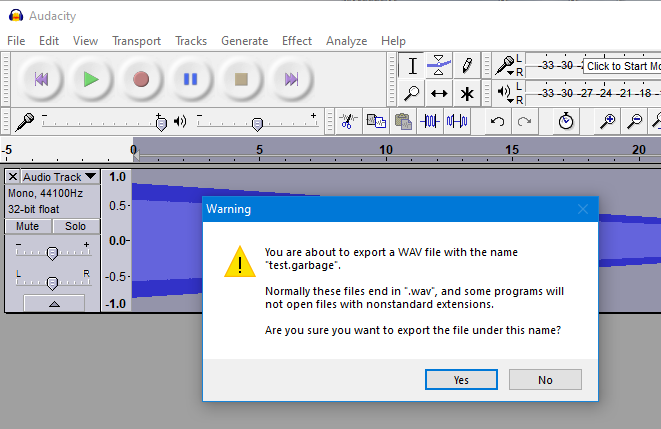Open the Edit menu

click(x=49, y=41)
